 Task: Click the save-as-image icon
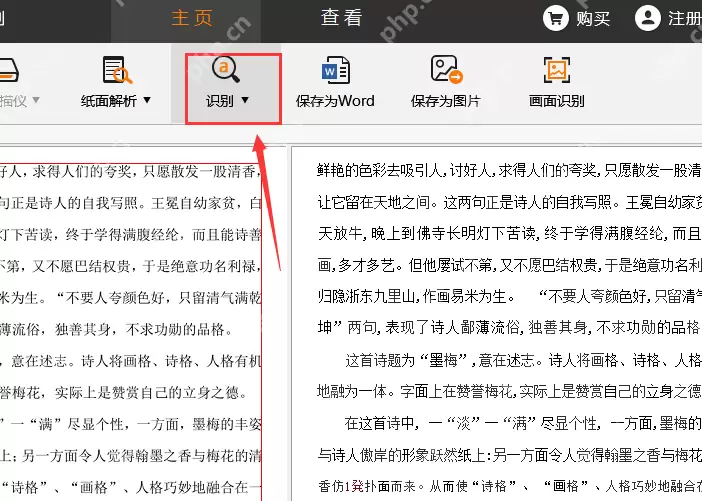point(446,69)
